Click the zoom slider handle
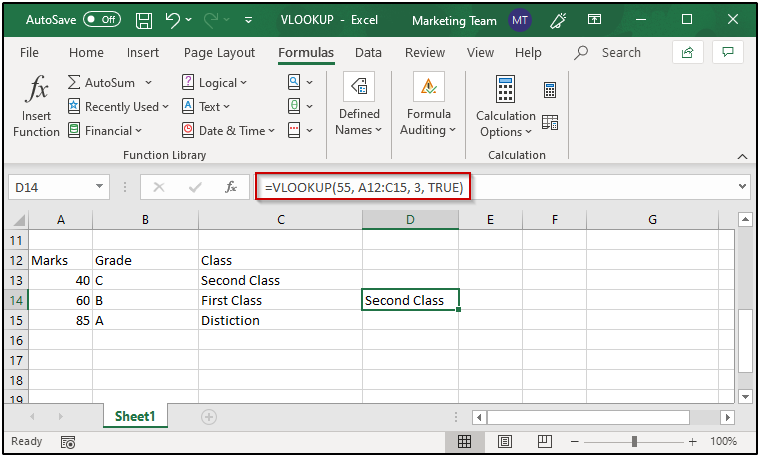Viewport: 760px width, 457px height. click(634, 441)
